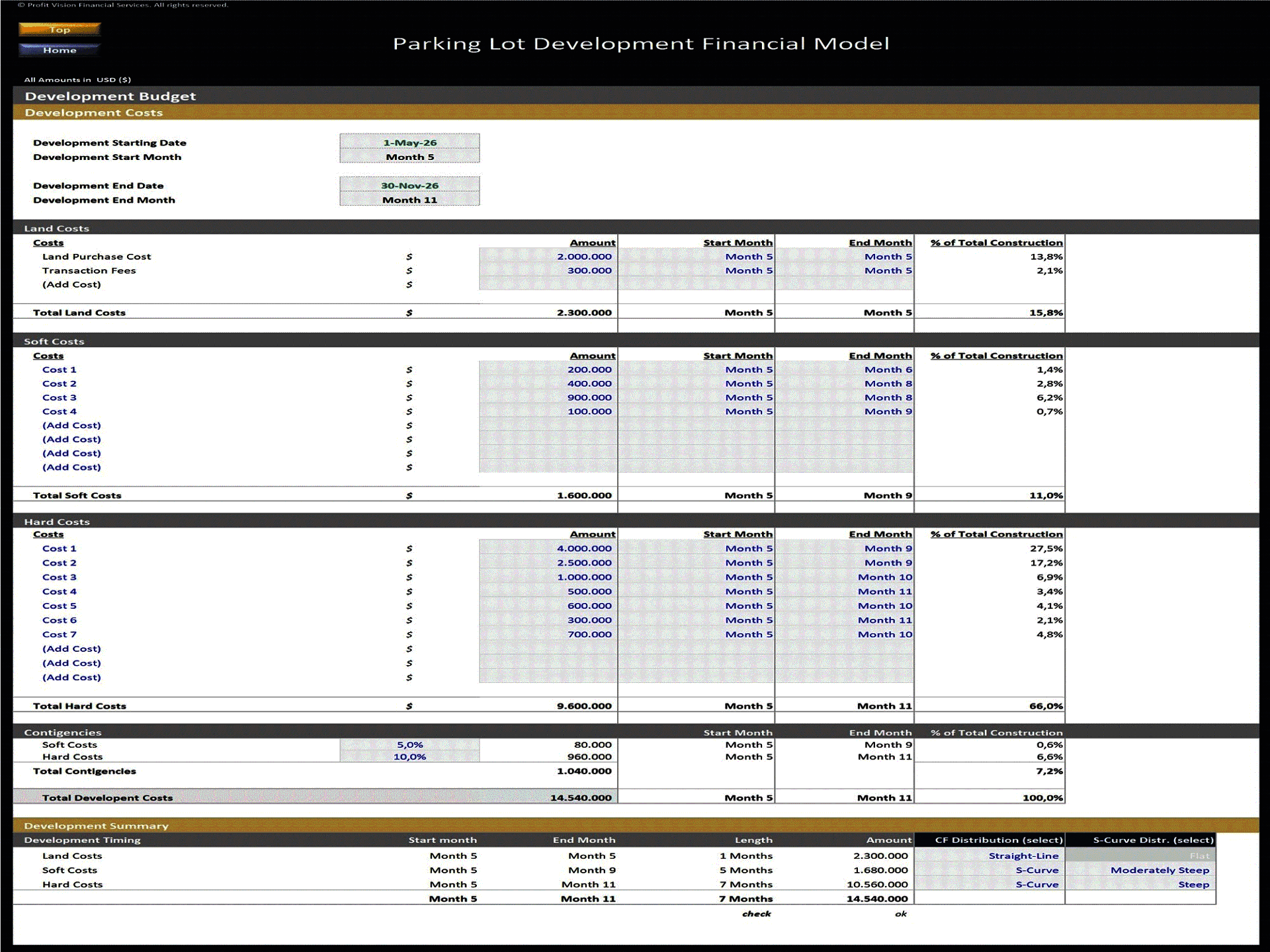Click the grayed-out Flat S-Curve cell

tap(1141, 855)
